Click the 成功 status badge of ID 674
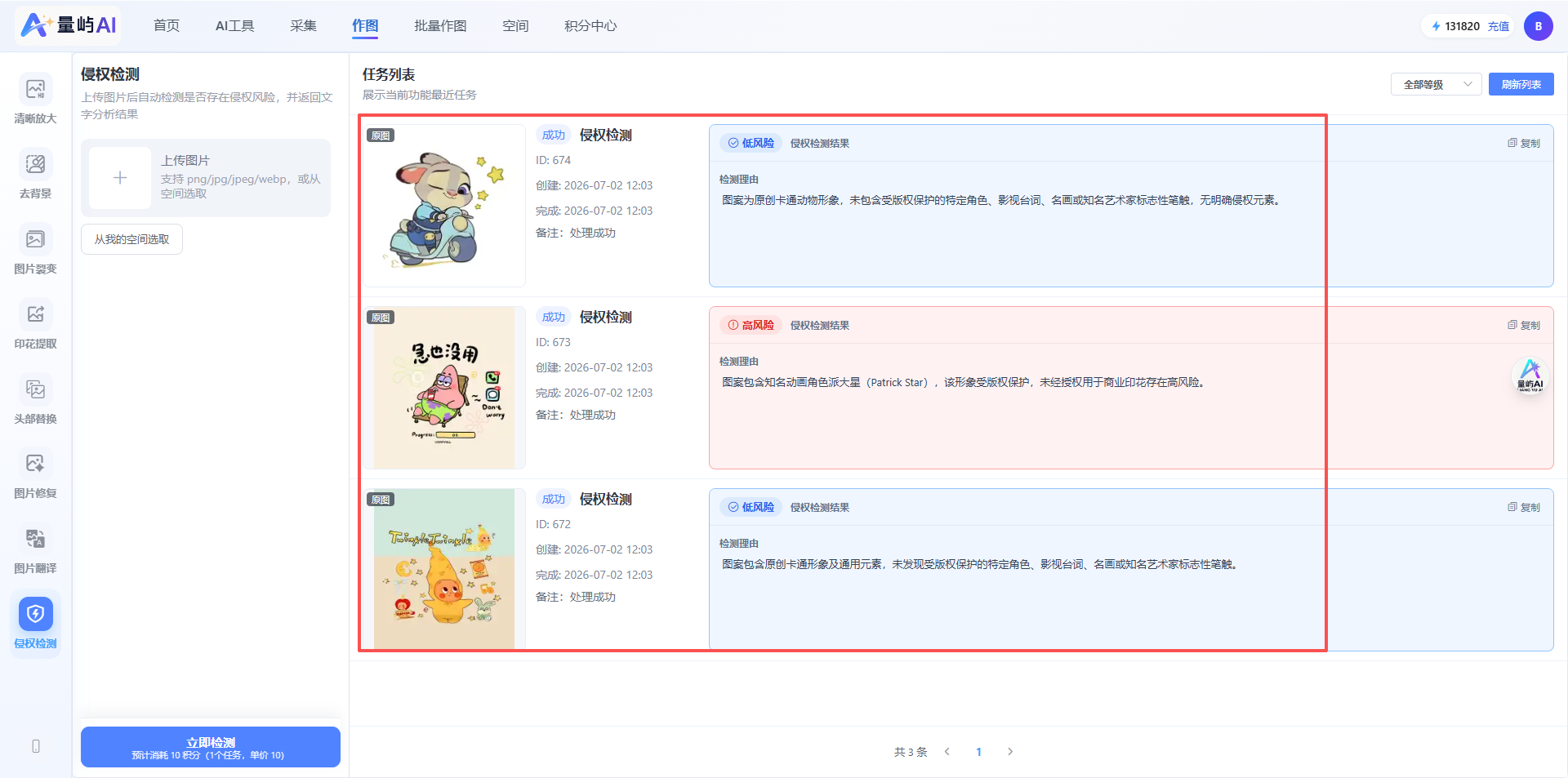 554,135
